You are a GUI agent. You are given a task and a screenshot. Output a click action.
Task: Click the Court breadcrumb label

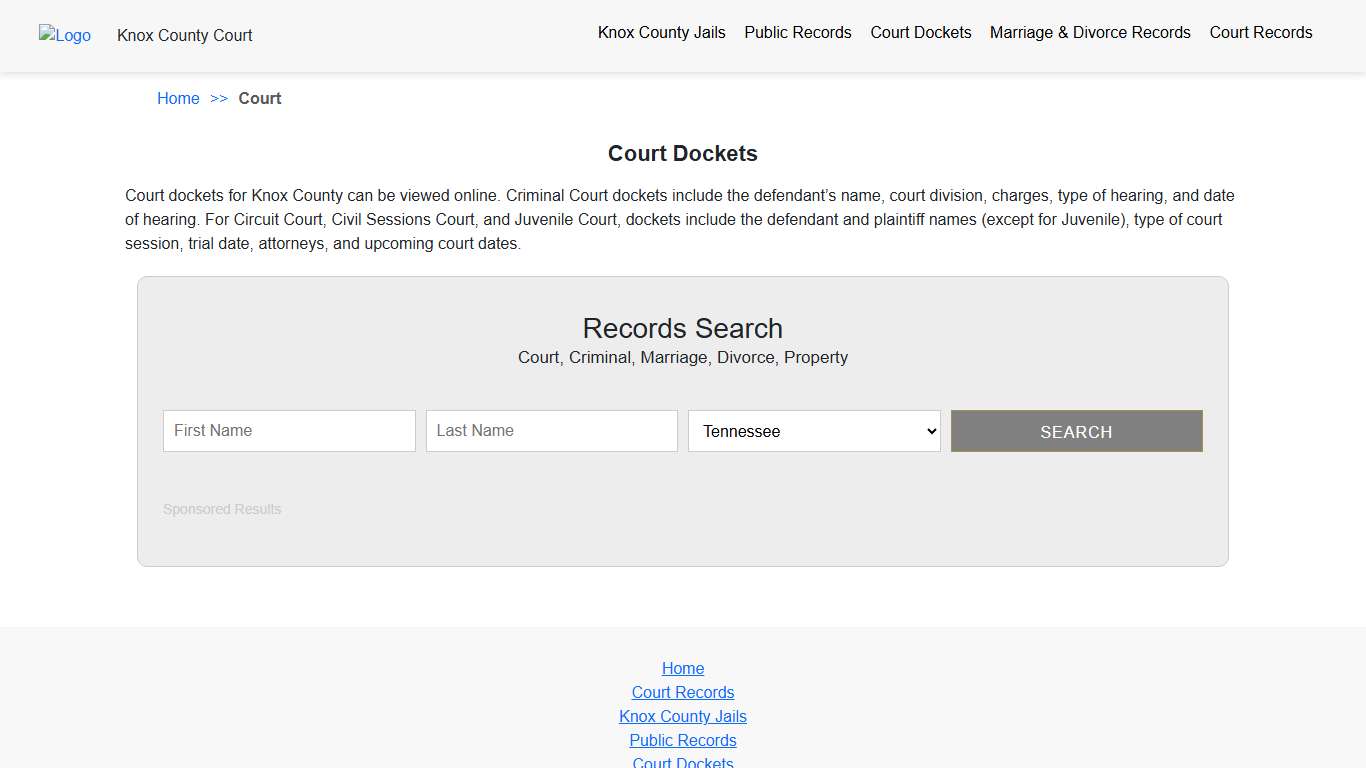pyautogui.click(x=260, y=98)
